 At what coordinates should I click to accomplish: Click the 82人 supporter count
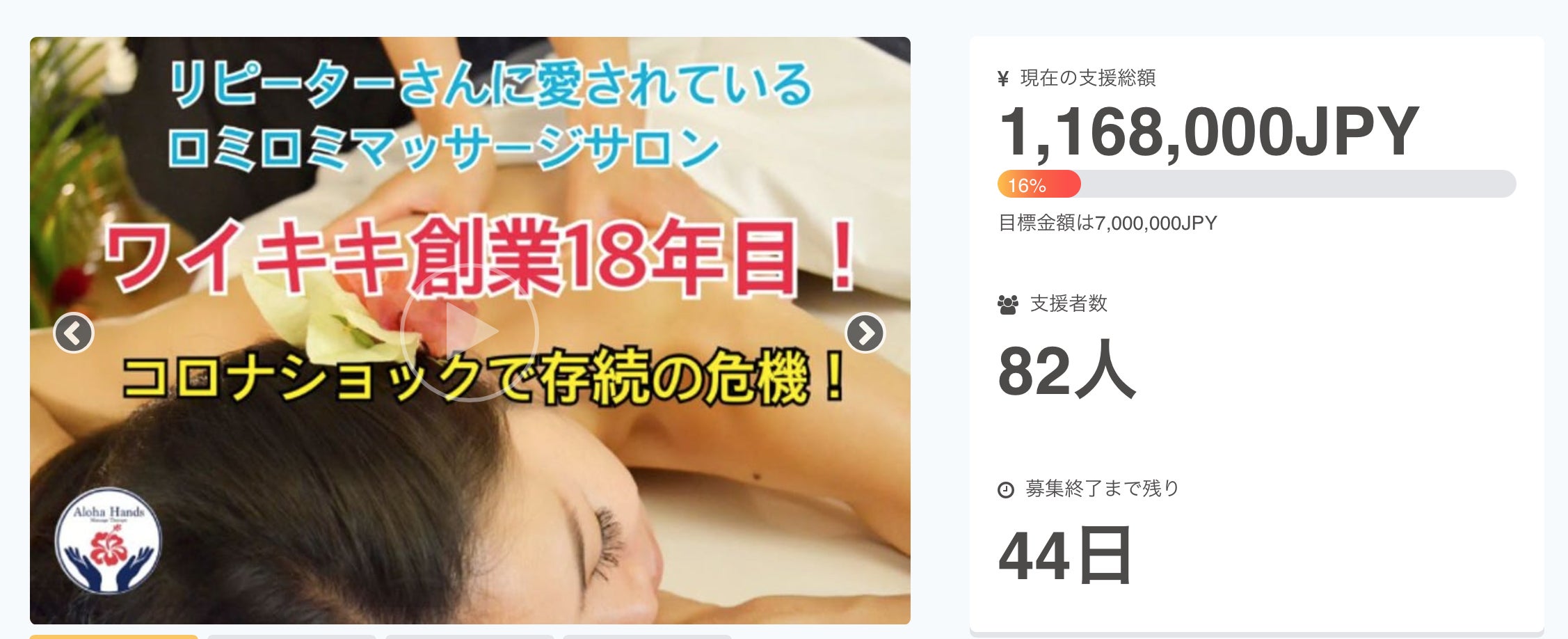[1066, 369]
